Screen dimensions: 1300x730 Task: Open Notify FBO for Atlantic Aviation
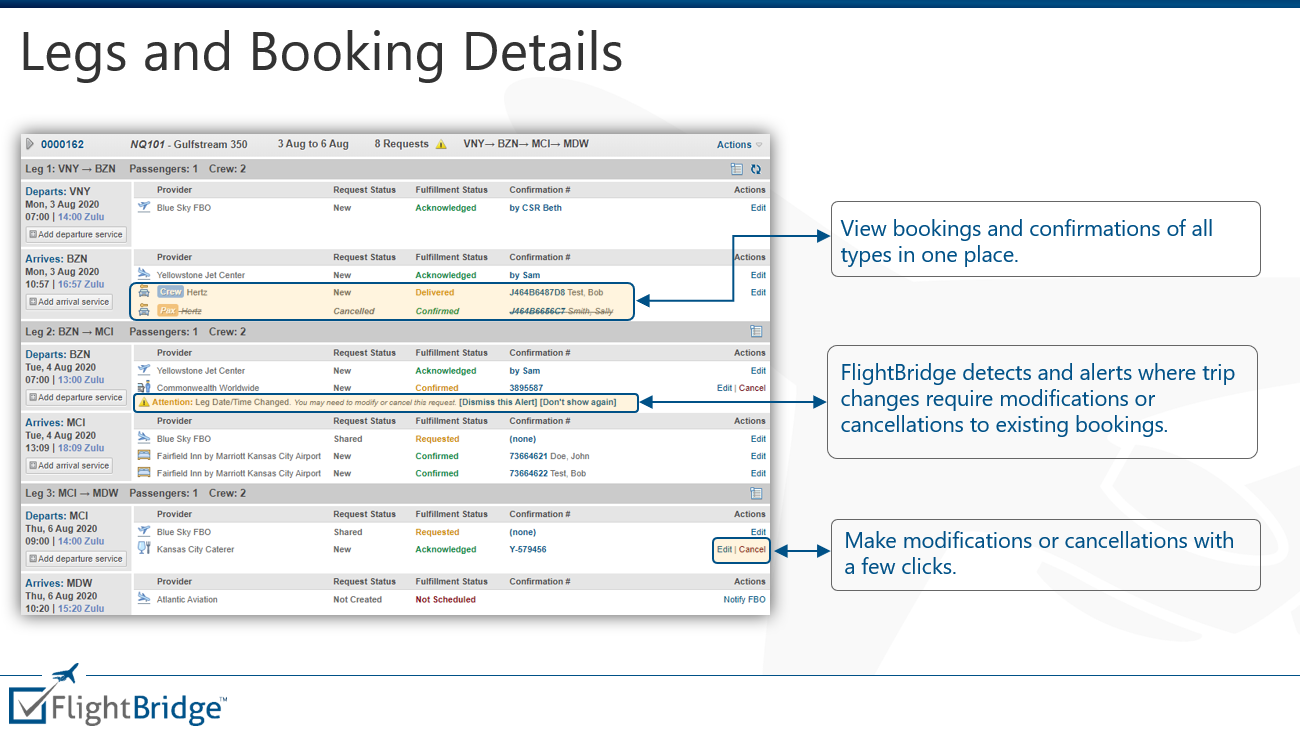[744, 599]
